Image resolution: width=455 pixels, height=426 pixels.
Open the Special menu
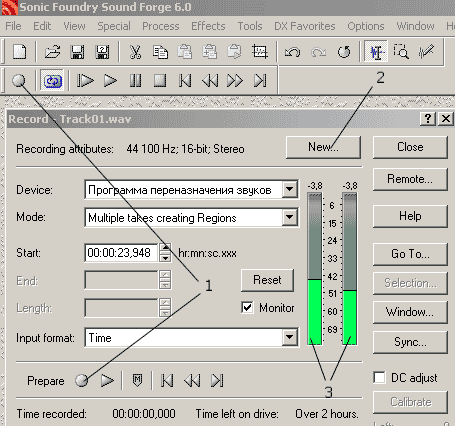[x=114, y=26]
